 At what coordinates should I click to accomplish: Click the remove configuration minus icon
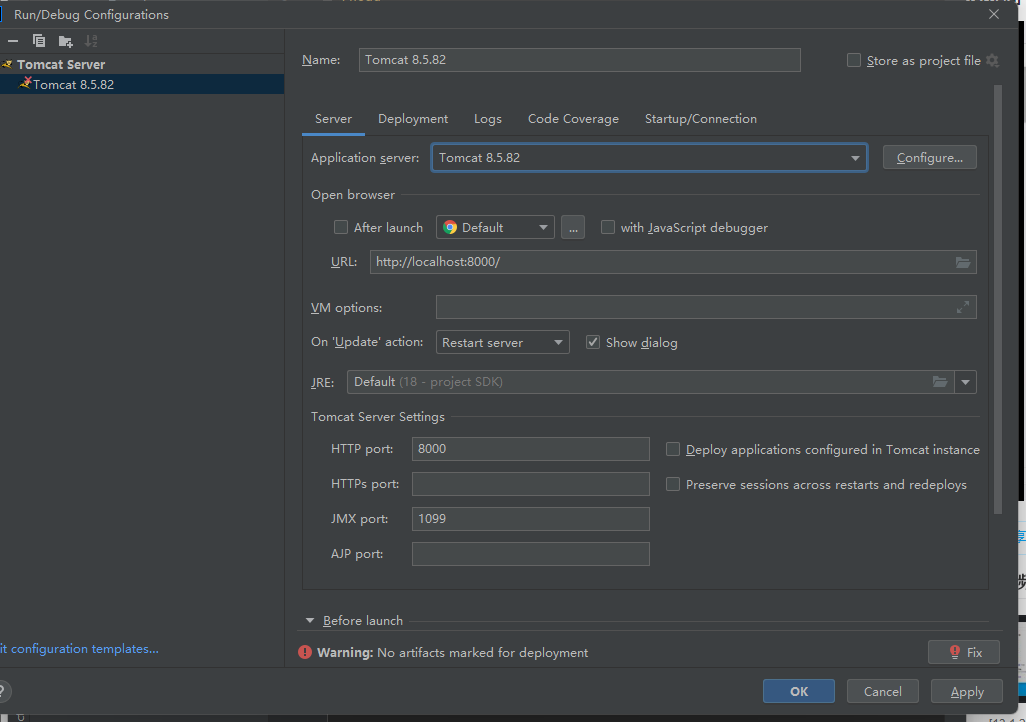coord(13,41)
